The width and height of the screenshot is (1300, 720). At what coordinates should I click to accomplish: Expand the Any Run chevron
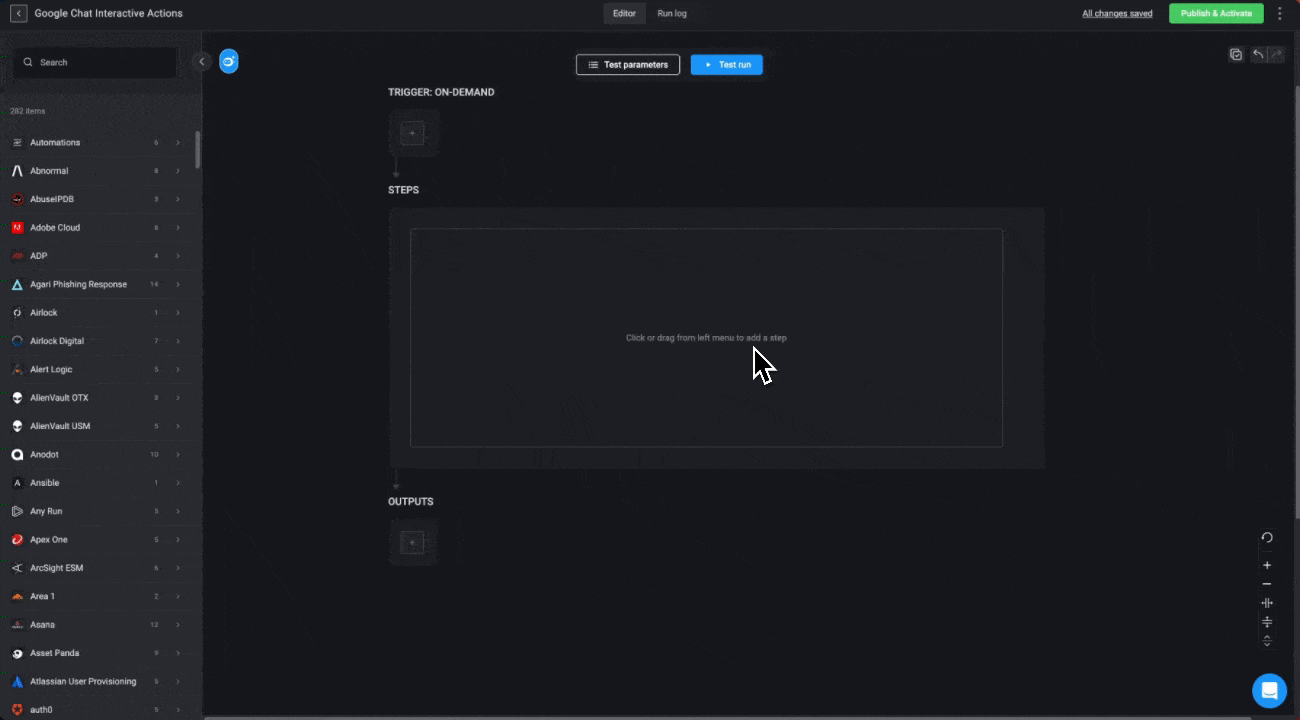(x=178, y=511)
